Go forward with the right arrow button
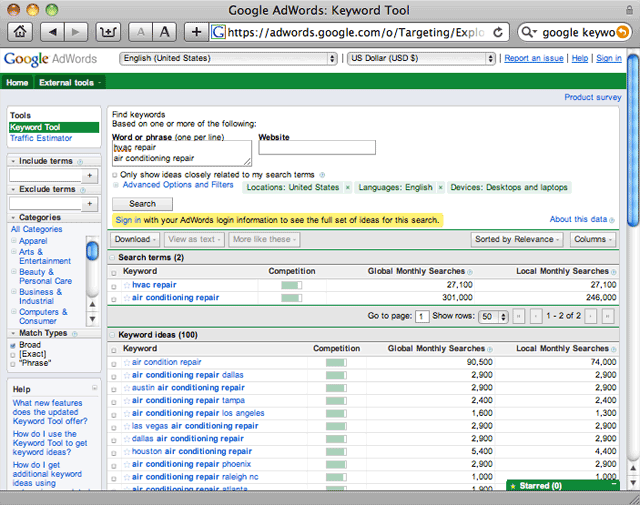The width and height of the screenshot is (640, 505). (x=76, y=32)
